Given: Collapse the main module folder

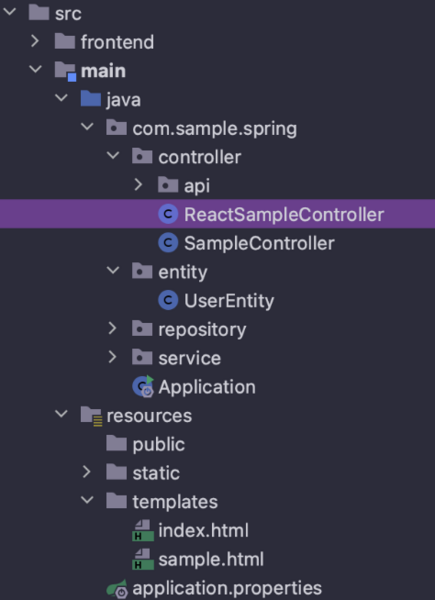Looking at the screenshot, I should (x=36, y=70).
